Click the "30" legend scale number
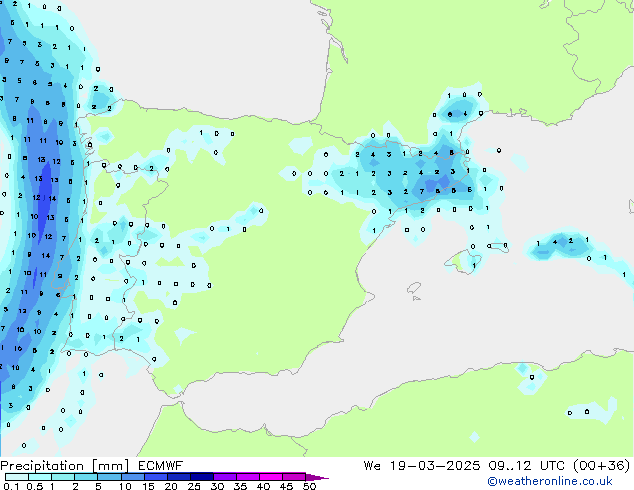This screenshot has height=490, width=634. click(217, 486)
